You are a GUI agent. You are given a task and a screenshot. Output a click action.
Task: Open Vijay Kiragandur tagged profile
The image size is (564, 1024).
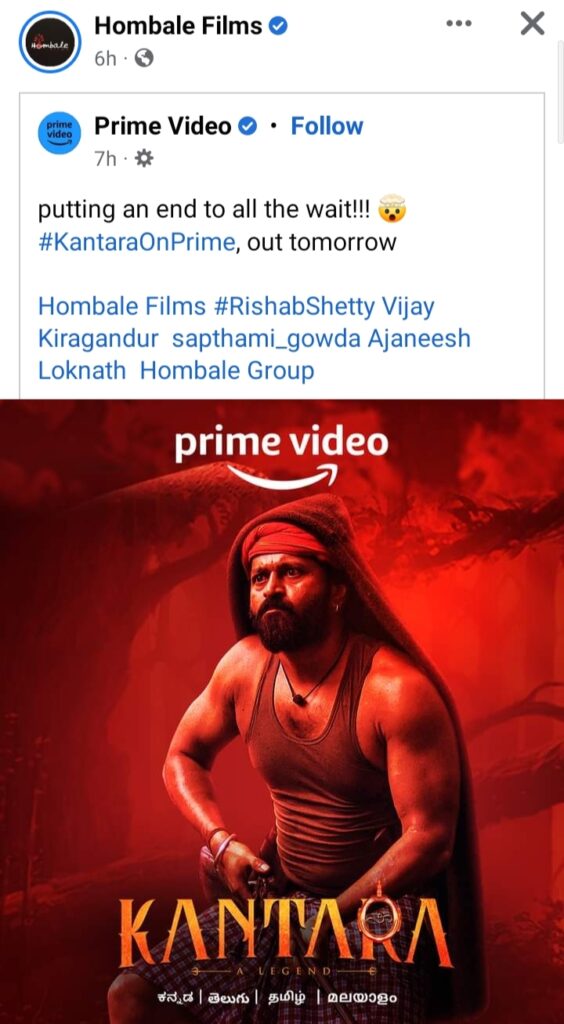(236, 323)
